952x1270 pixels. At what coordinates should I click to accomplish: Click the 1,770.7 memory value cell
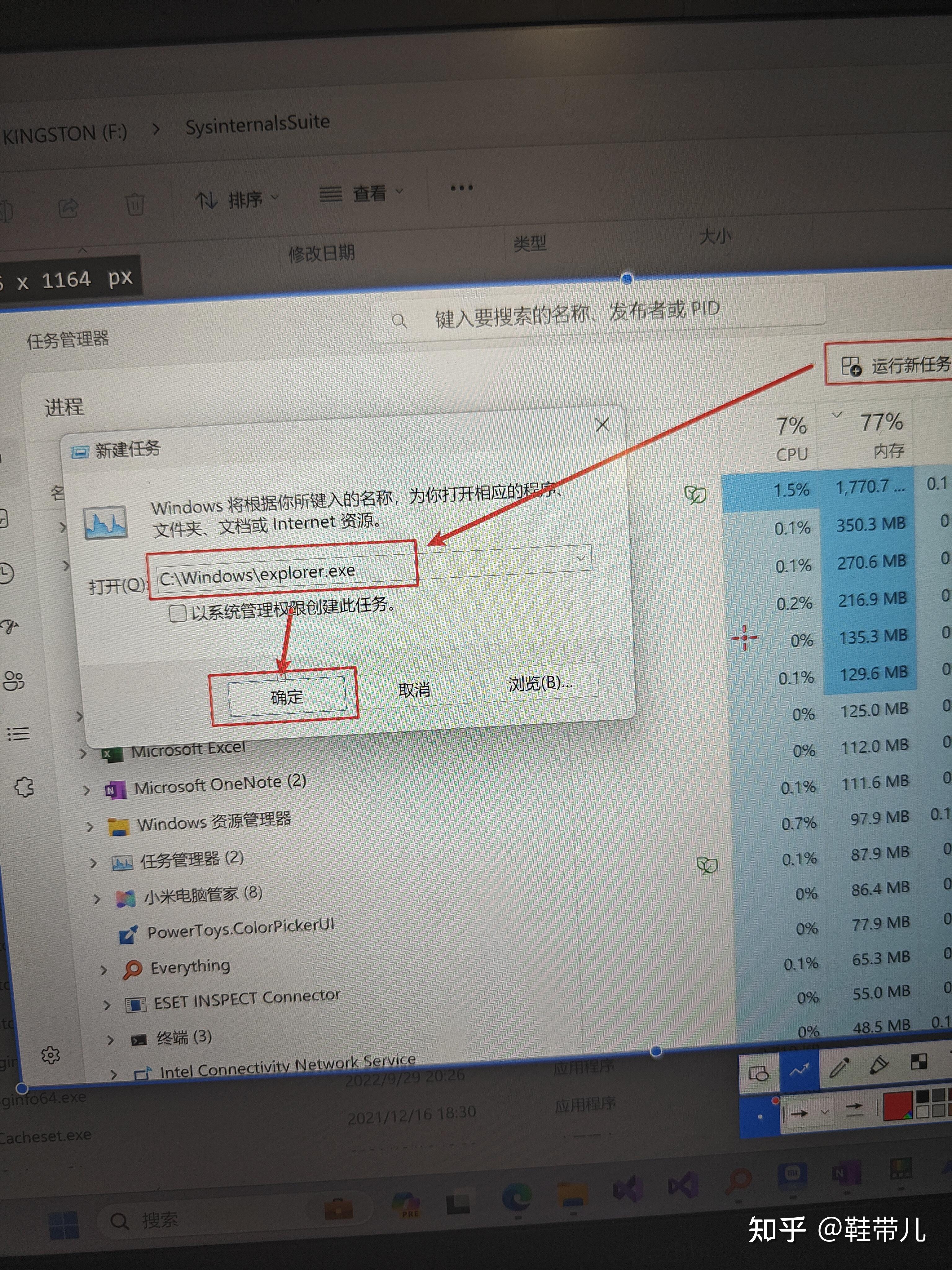coord(869,487)
